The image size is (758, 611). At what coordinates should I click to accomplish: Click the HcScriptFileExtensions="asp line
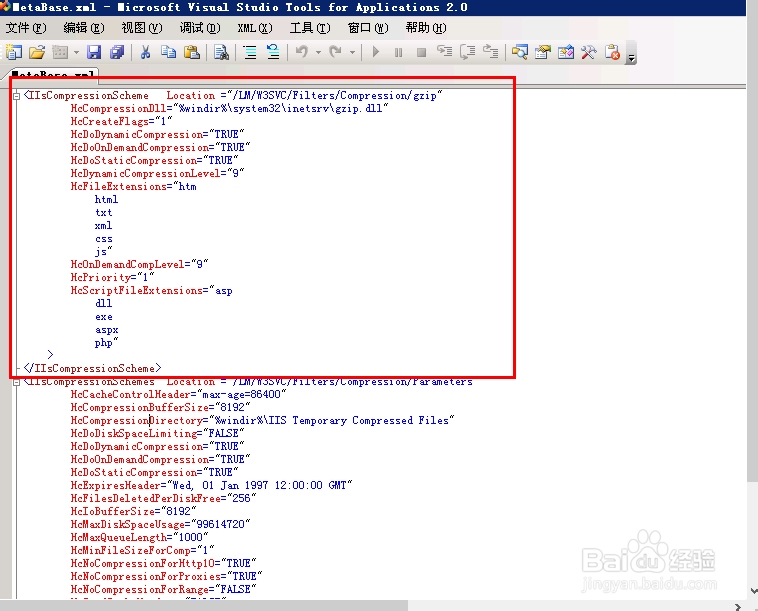(152, 291)
